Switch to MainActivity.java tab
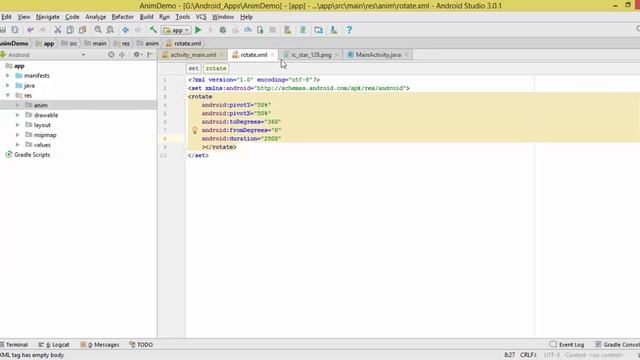Viewport: 640px width, 360px height. (378, 55)
